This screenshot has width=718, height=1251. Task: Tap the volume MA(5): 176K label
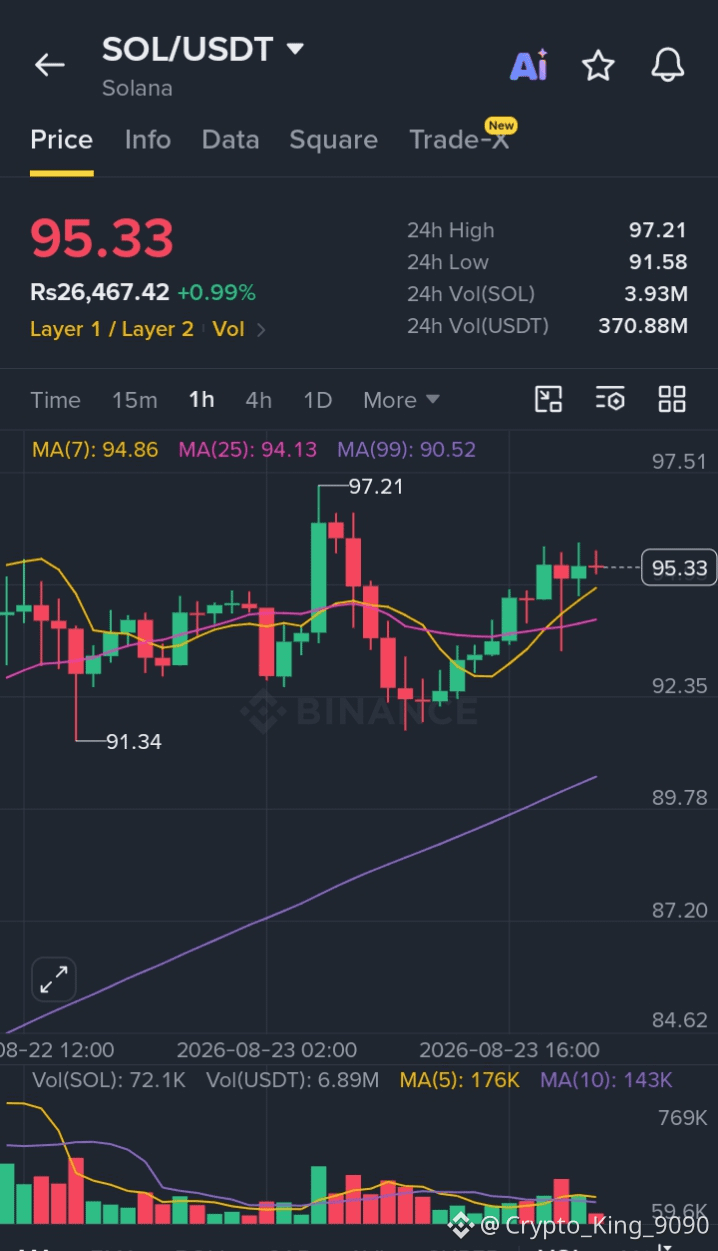point(459,1080)
